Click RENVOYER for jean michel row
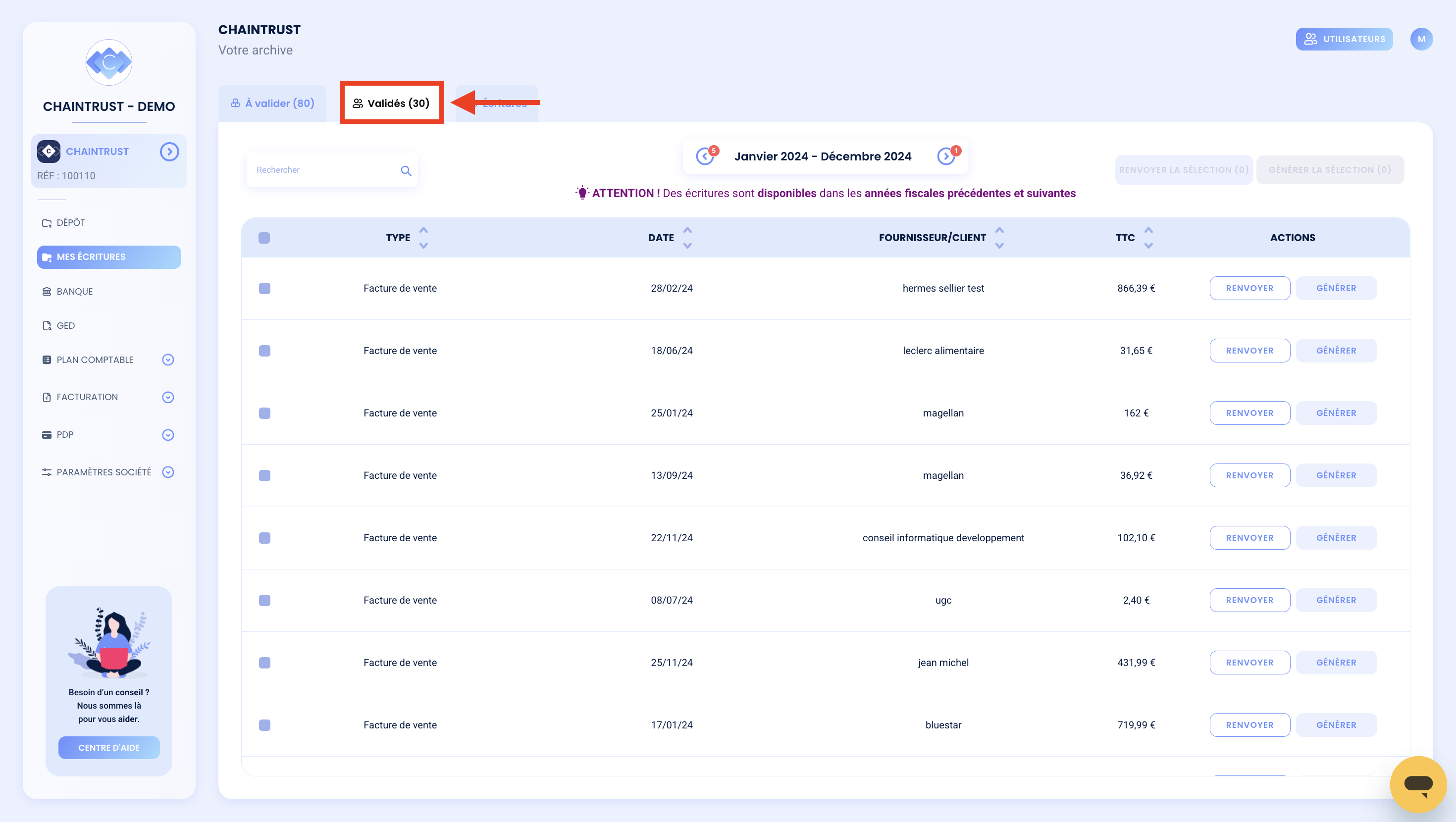This screenshot has height=822, width=1456. (x=1249, y=663)
